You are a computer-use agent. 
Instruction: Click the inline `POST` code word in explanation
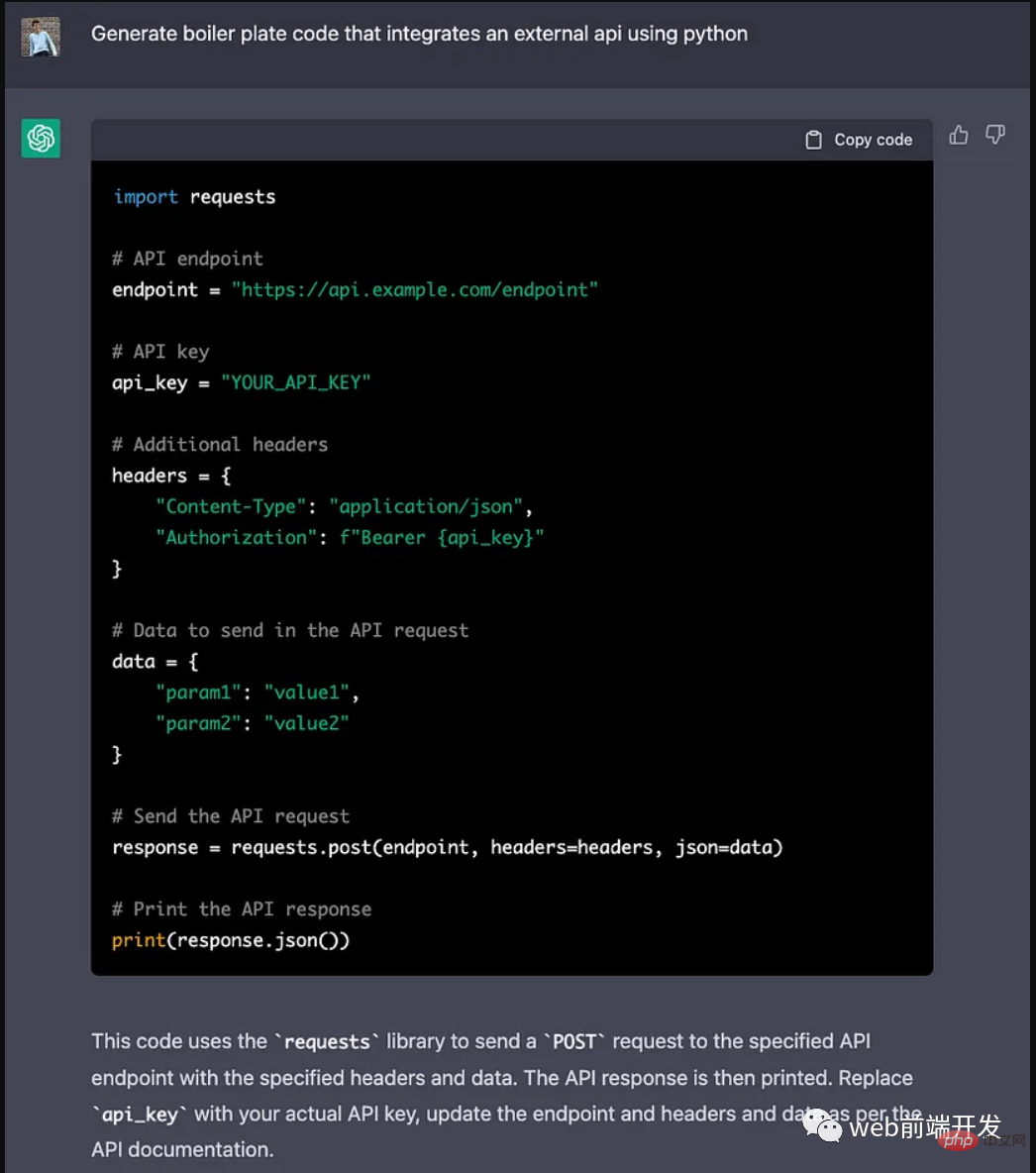(x=574, y=1042)
